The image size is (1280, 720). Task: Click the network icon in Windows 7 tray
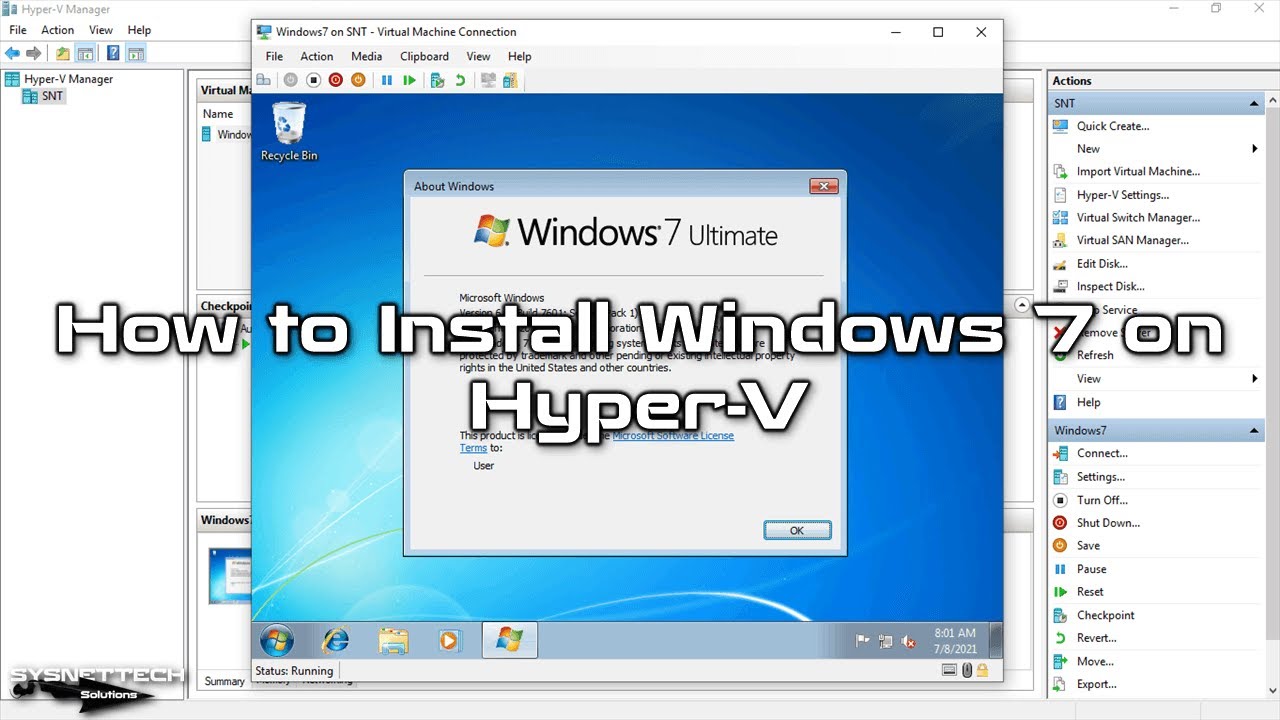(885, 641)
